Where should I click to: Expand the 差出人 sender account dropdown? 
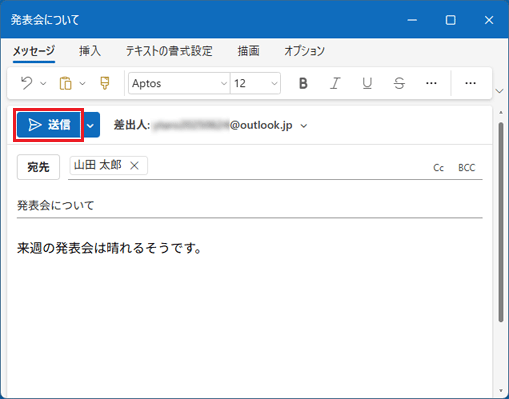304,126
